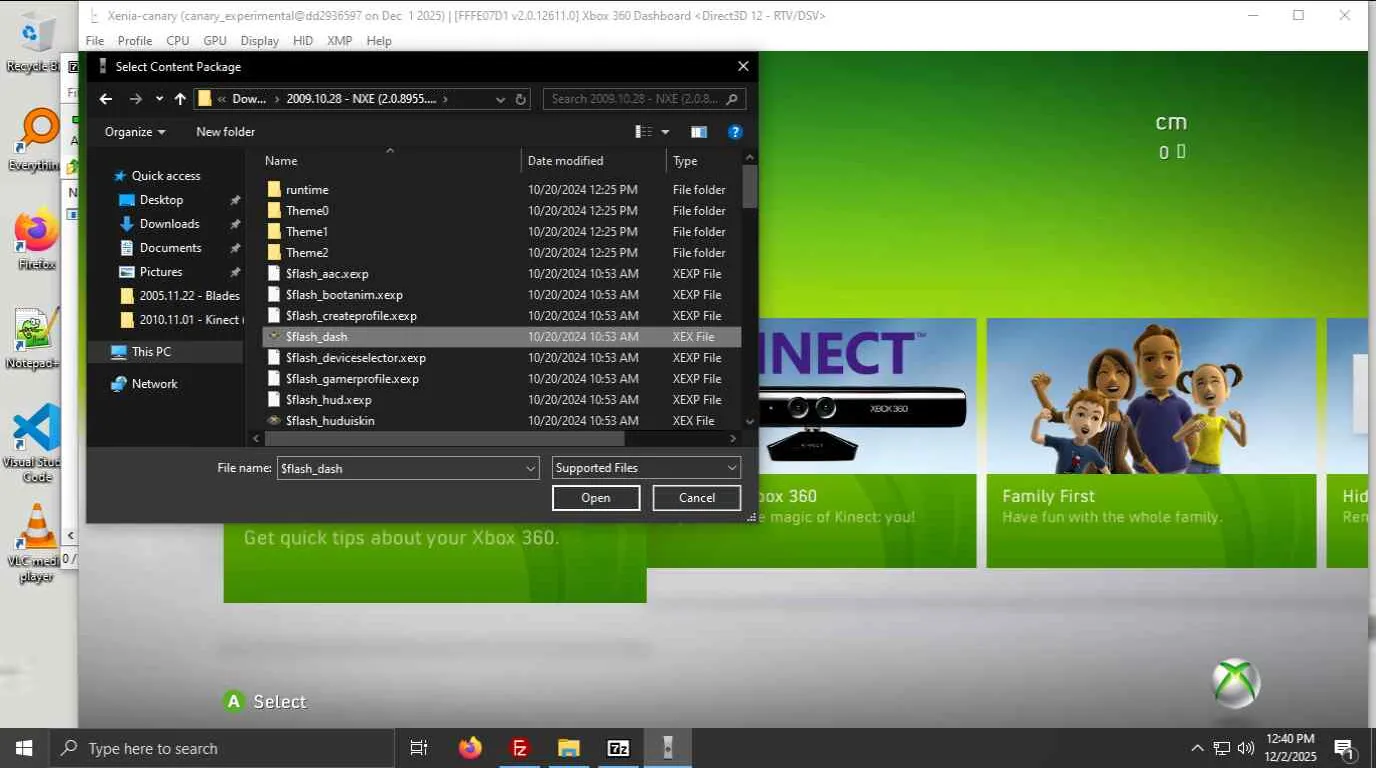Open File Explorer from the taskbar
1376x768 pixels.
point(569,748)
